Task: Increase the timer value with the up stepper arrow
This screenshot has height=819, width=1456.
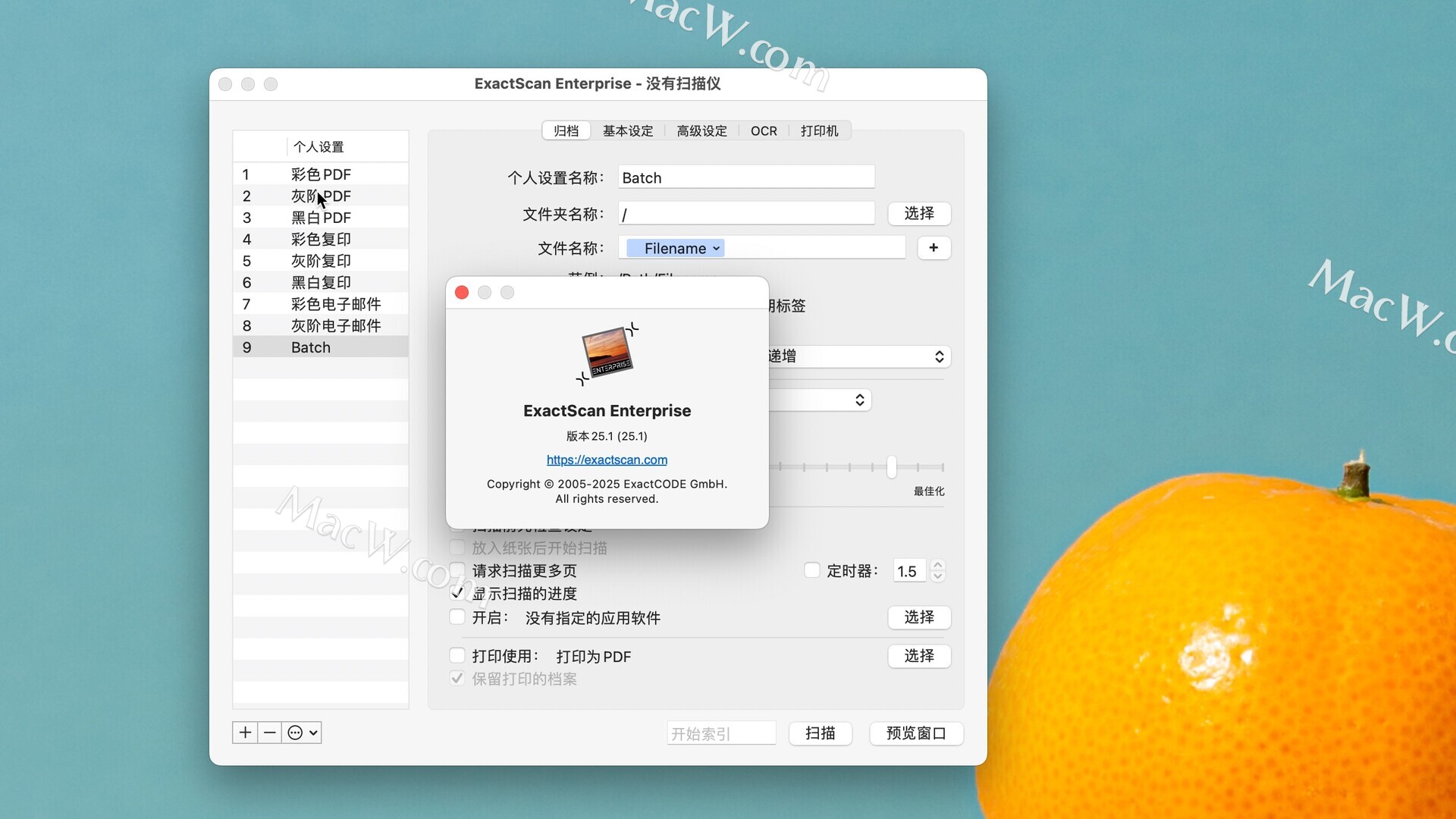Action: (938, 565)
